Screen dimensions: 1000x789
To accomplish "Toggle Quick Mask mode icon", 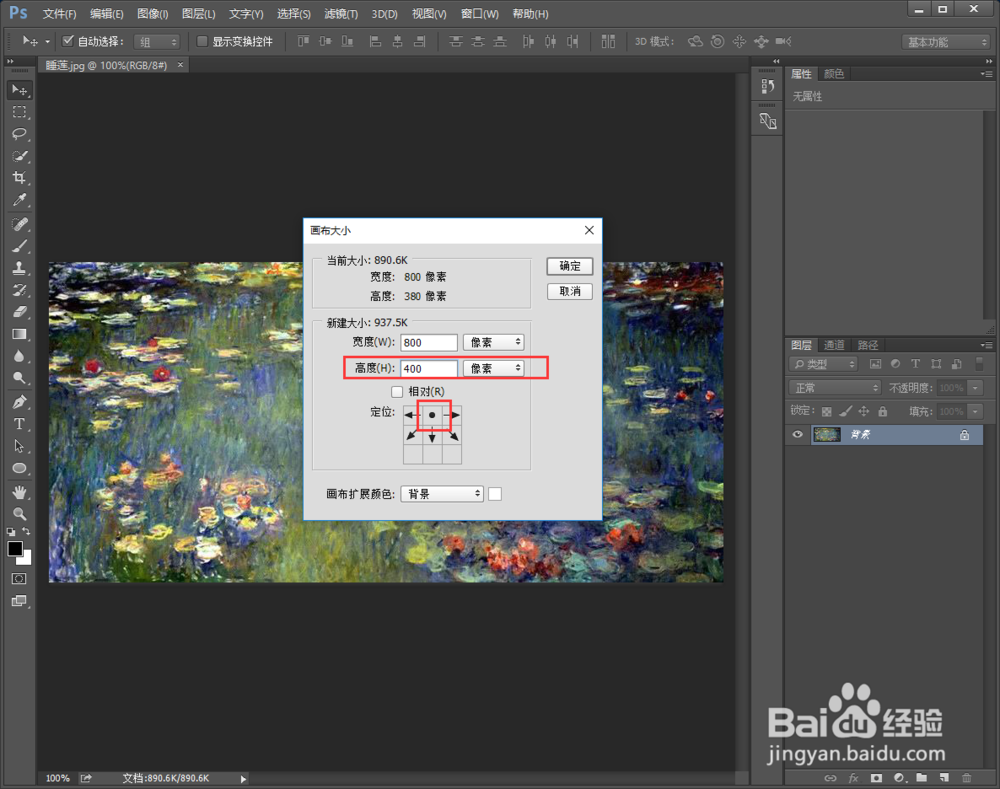I will point(19,579).
